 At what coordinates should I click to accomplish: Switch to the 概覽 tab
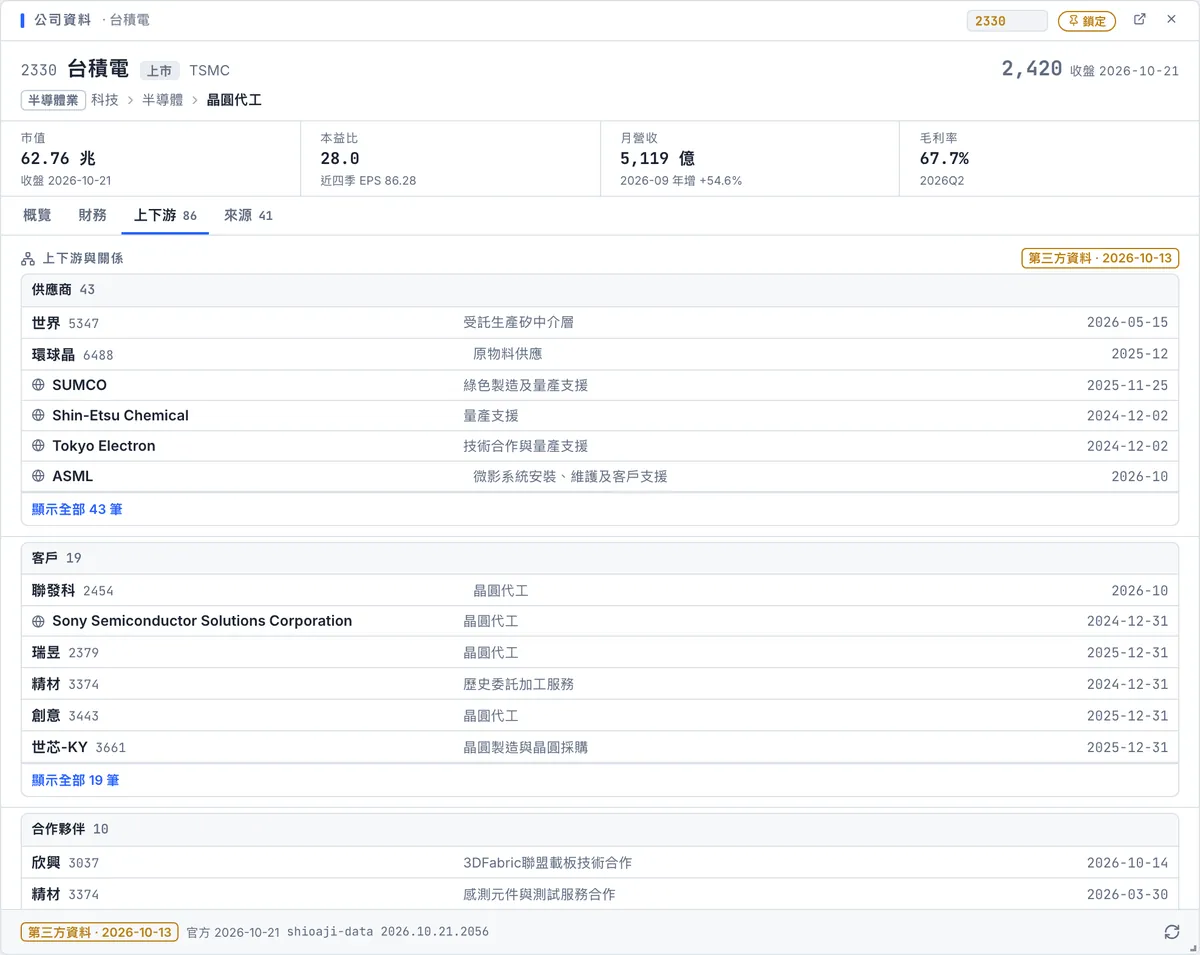(37, 215)
